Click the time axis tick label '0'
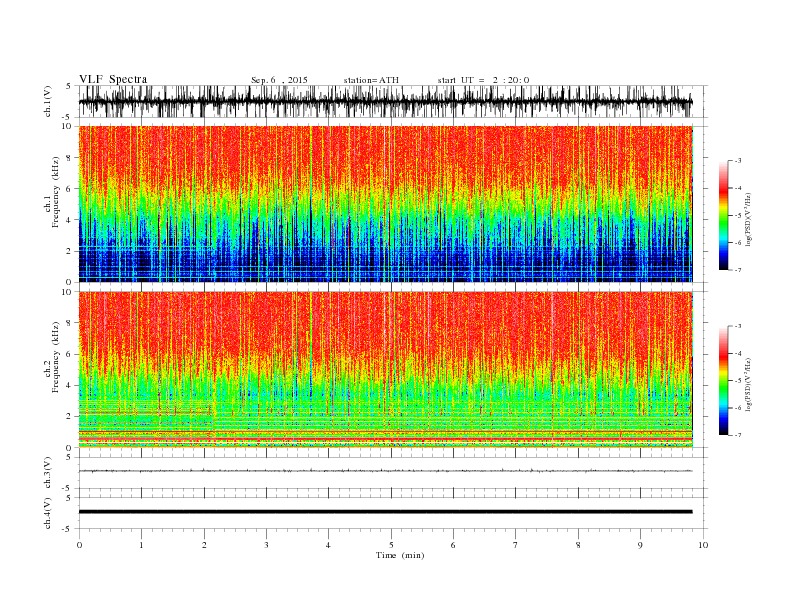 (x=79, y=545)
